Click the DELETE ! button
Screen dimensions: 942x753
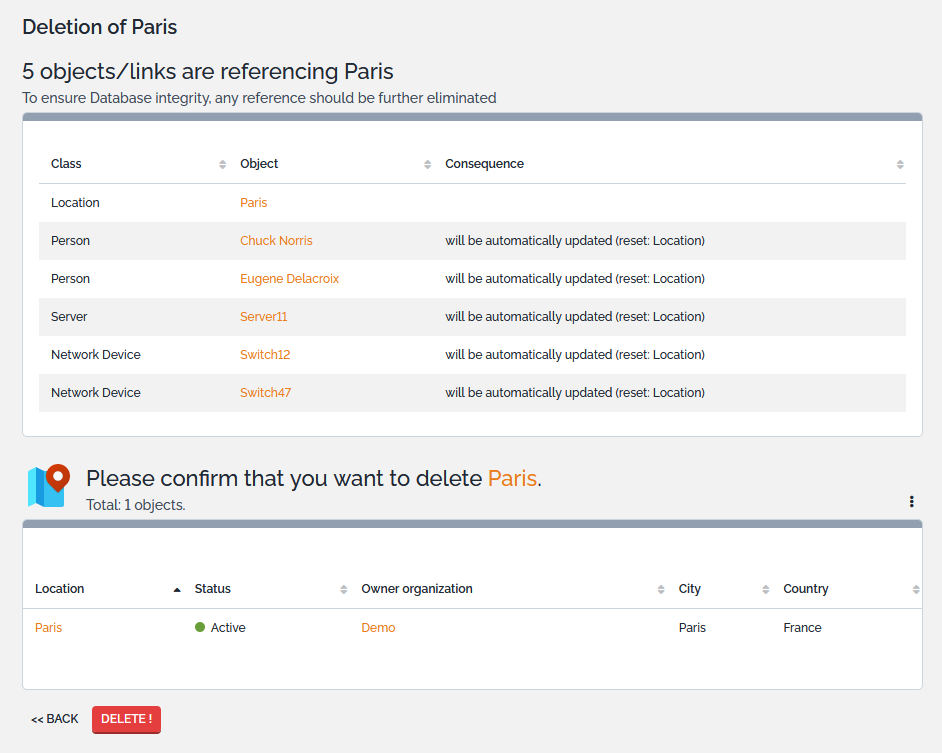pos(126,719)
